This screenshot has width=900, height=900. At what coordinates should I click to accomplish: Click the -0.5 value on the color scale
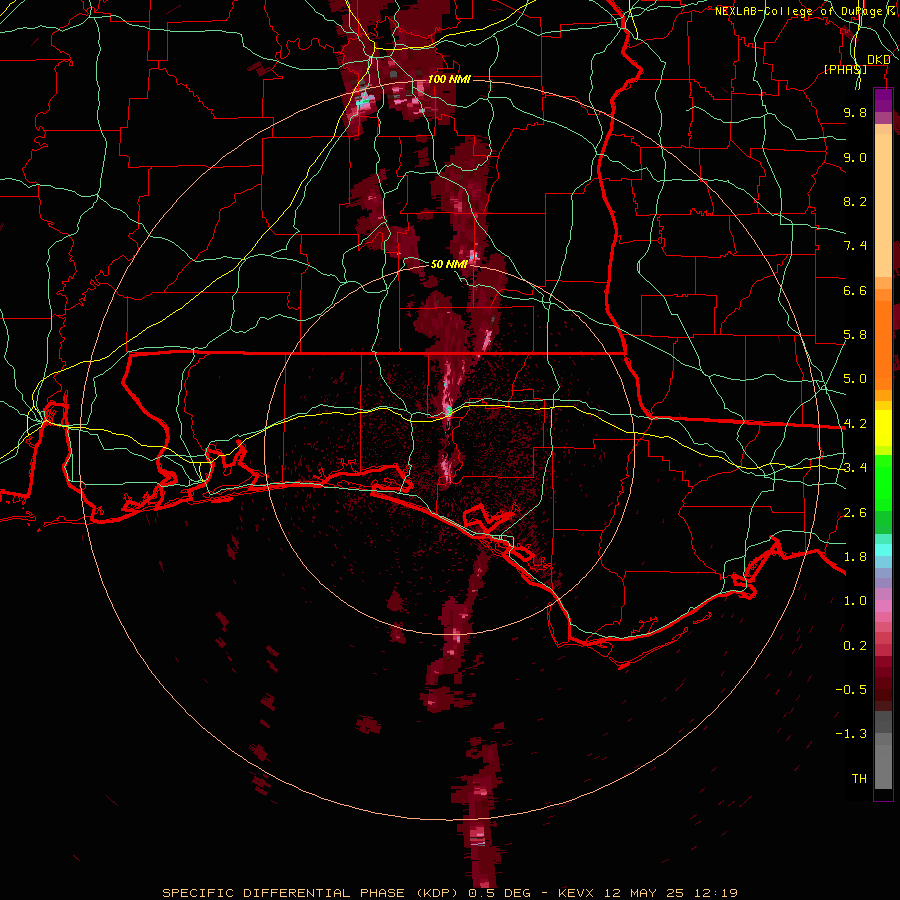(851, 690)
